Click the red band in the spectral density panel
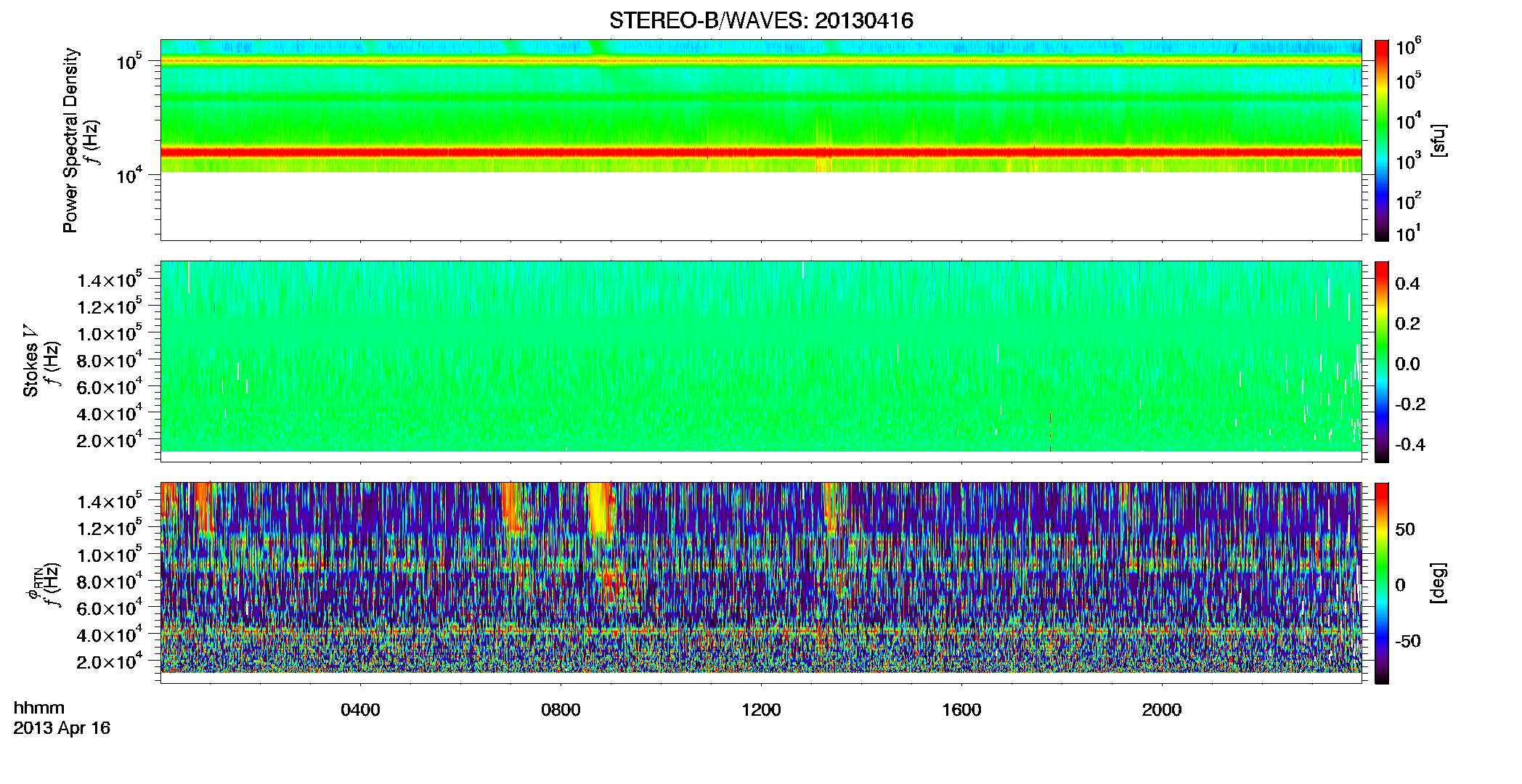The image size is (1522, 784). 761,152
